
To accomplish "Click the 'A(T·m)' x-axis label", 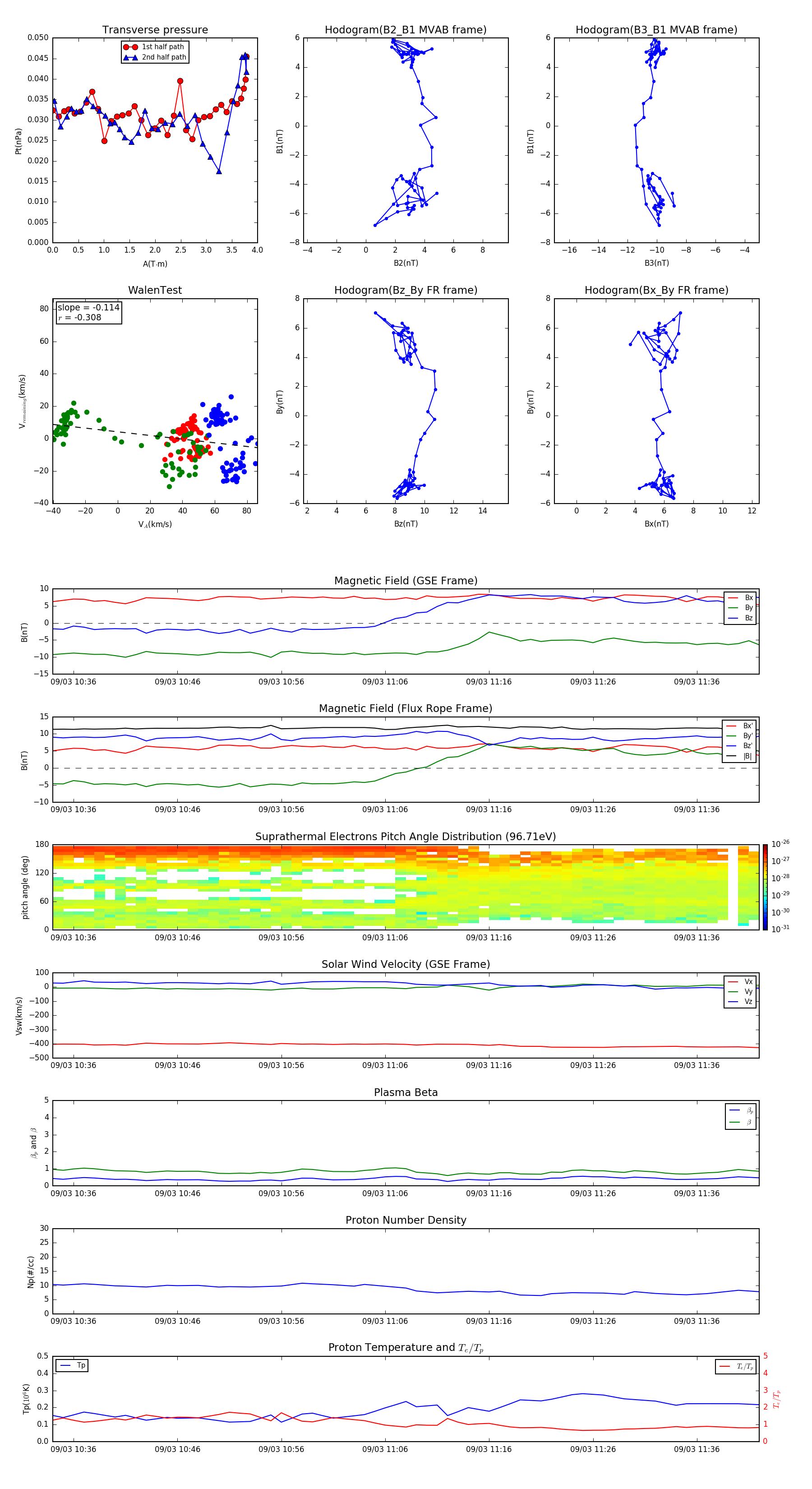I will click(155, 264).
